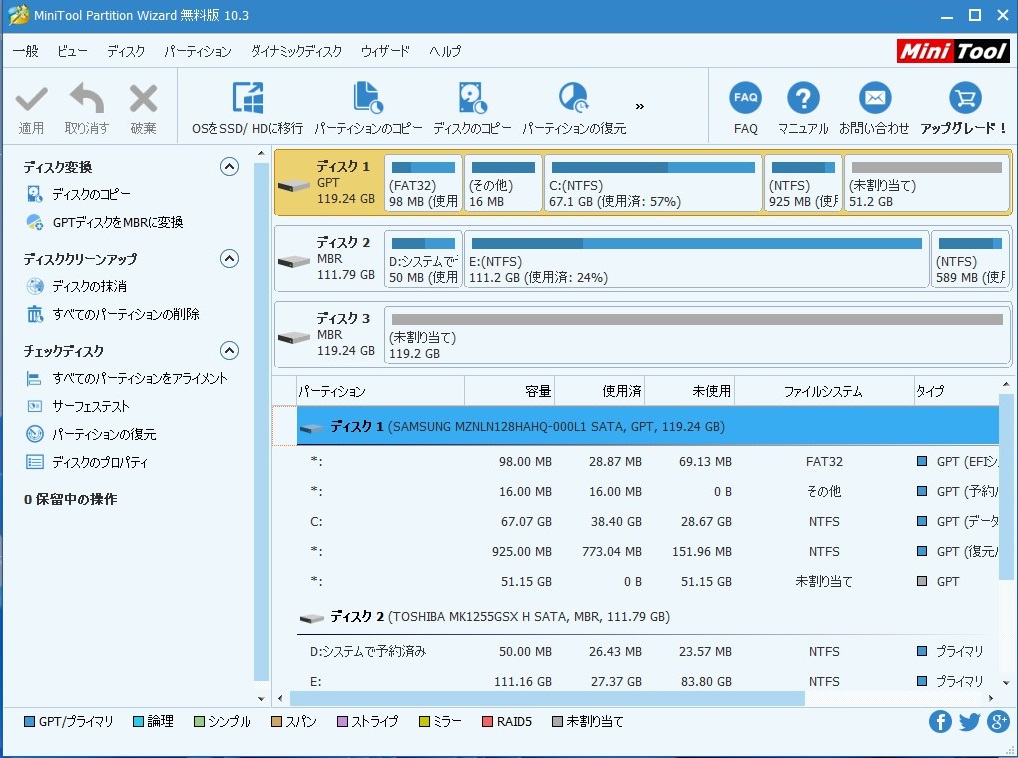This screenshot has height=758, width=1018.
Task: Open the パーティション menu
Action: pyautogui.click(x=197, y=51)
